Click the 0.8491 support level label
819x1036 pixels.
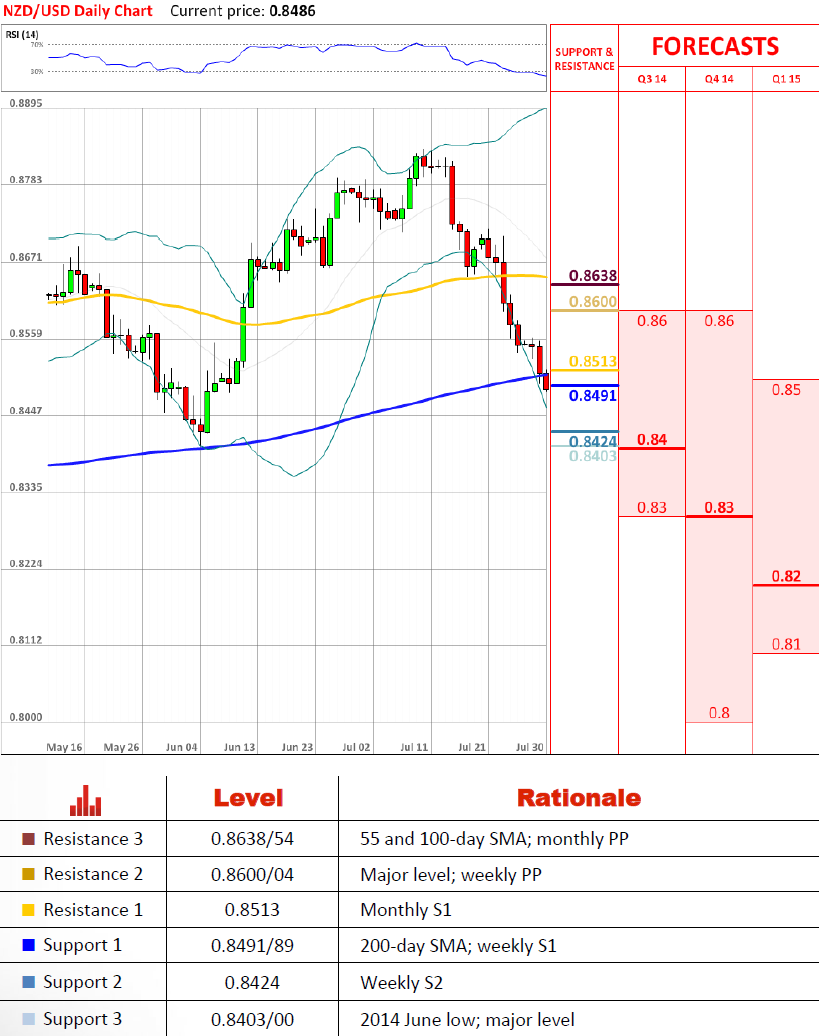[x=593, y=396]
